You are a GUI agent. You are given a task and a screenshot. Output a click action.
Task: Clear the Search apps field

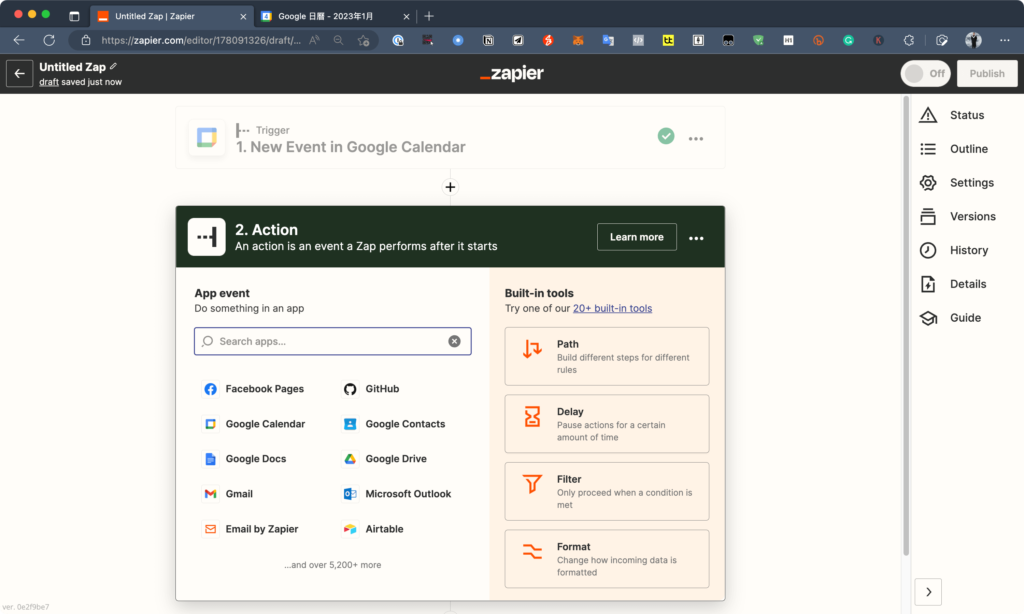coord(455,342)
